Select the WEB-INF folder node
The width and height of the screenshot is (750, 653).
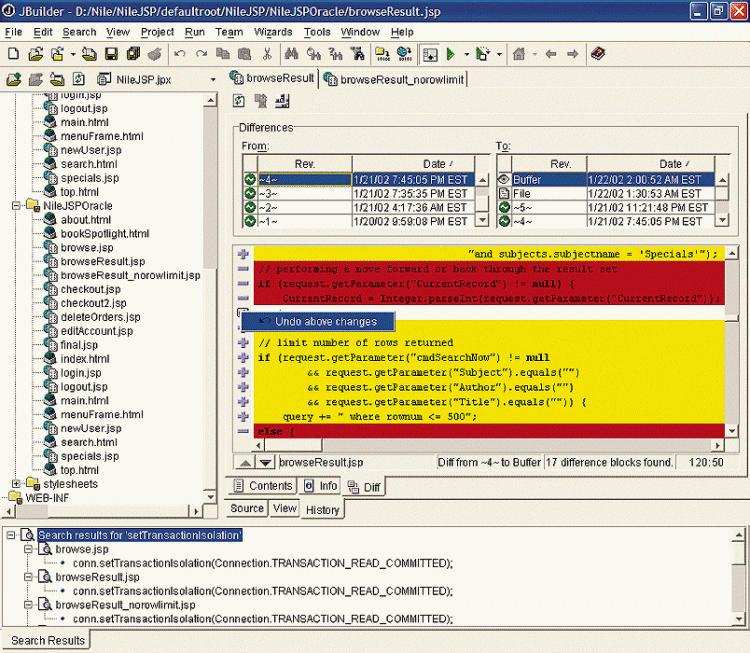46,498
